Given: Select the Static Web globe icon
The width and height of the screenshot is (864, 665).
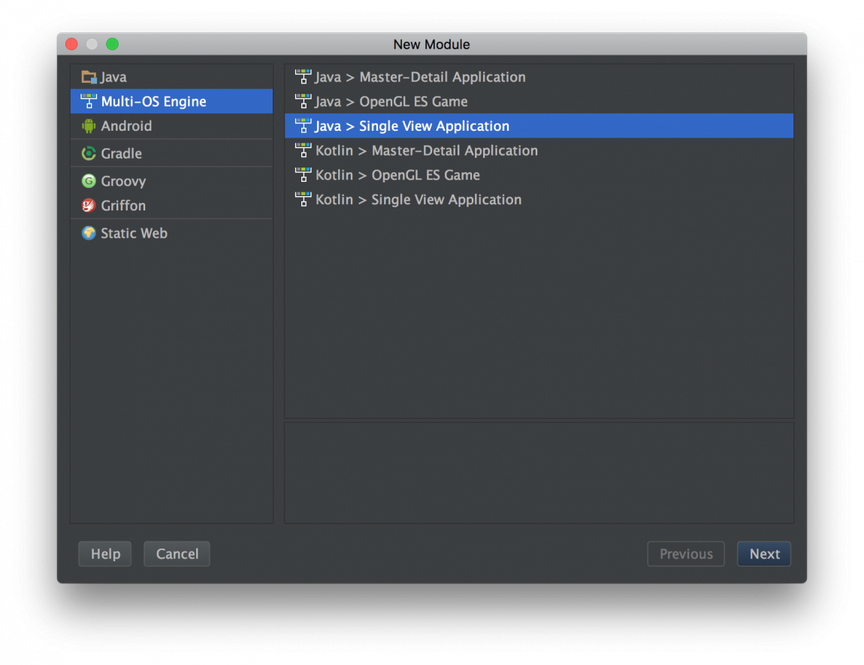Looking at the screenshot, I should tap(89, 233).
